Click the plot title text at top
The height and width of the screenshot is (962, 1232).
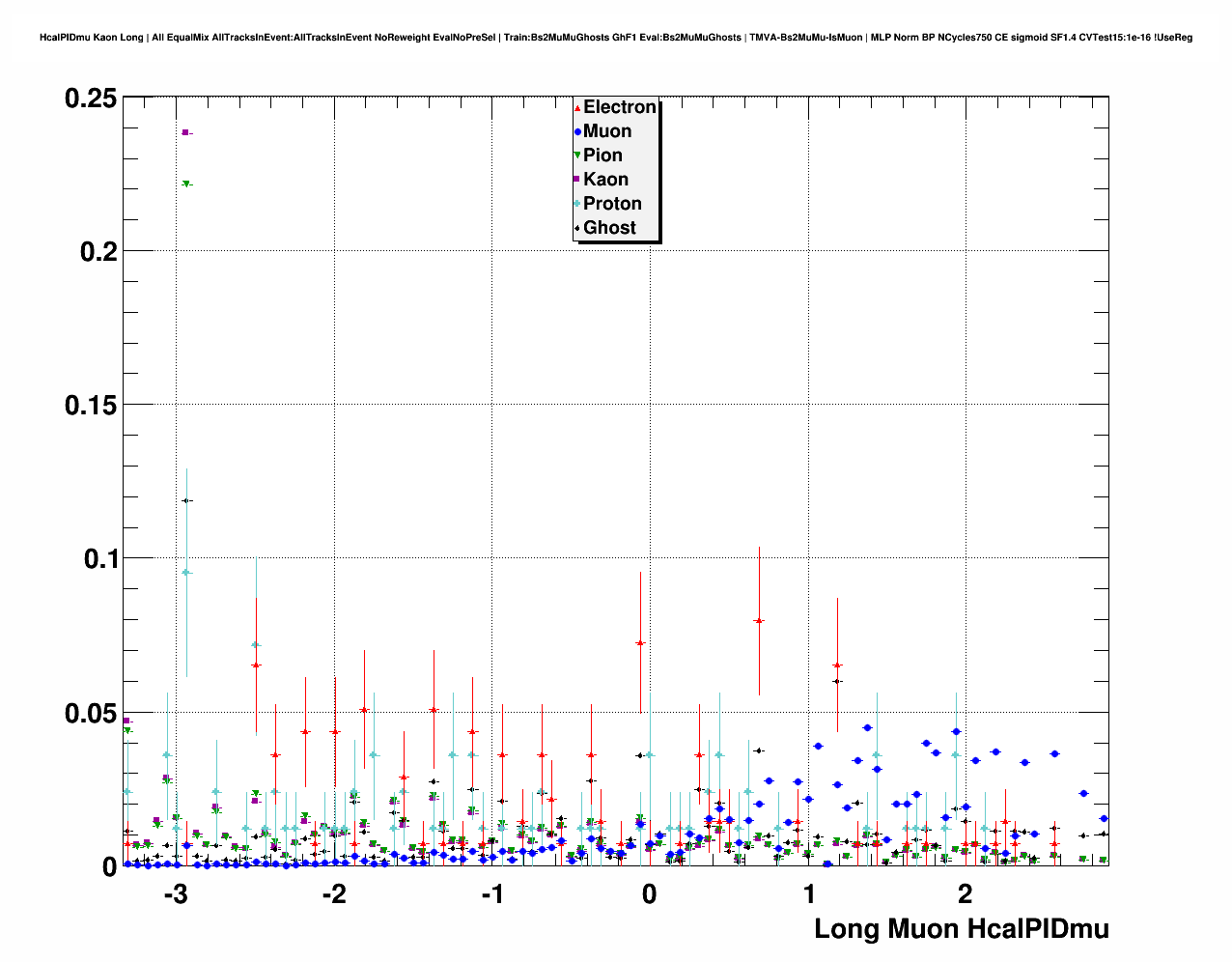pos(616,38)
